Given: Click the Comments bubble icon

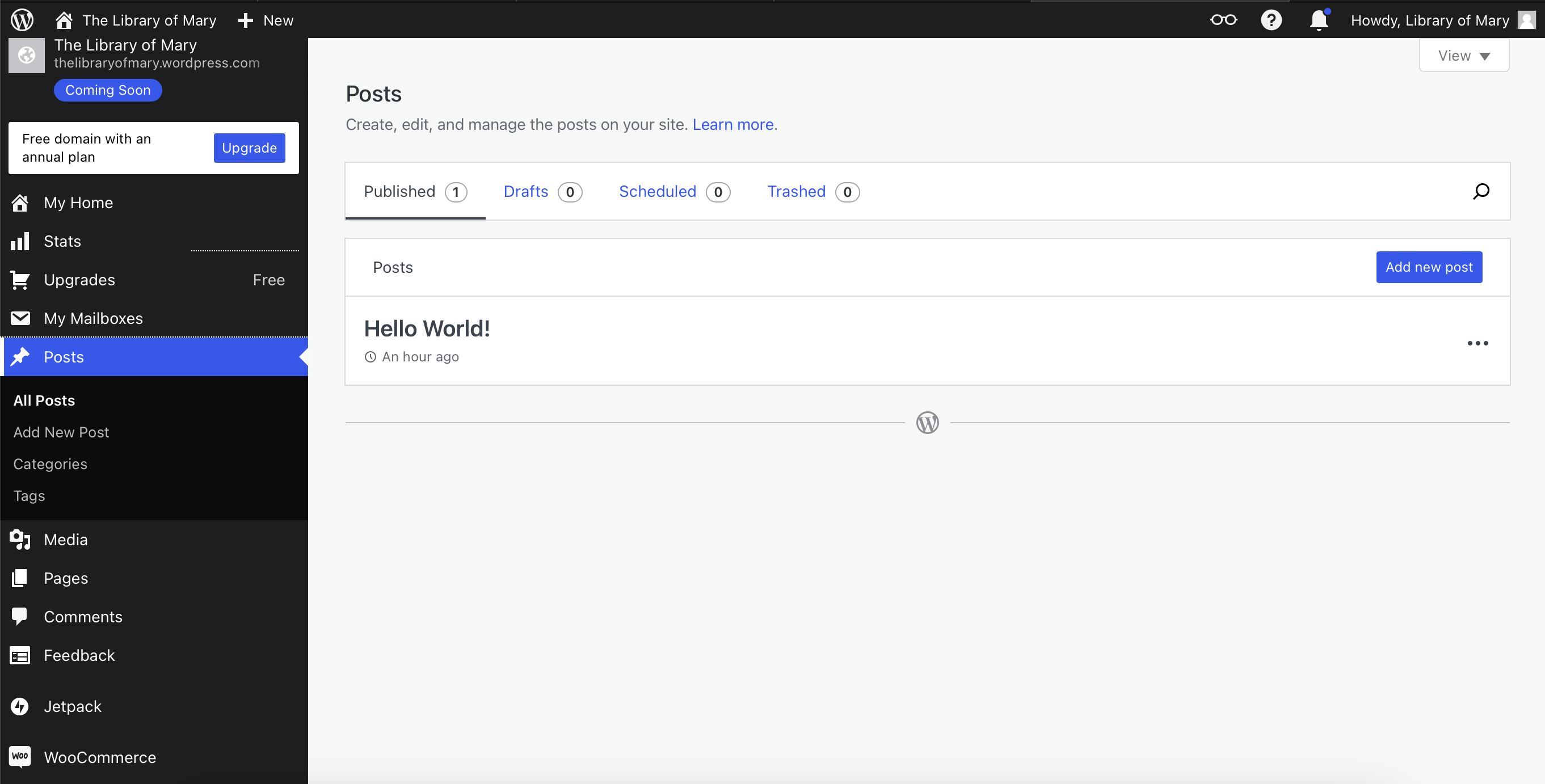Looking at the screenshot, I should coord(20,617).
